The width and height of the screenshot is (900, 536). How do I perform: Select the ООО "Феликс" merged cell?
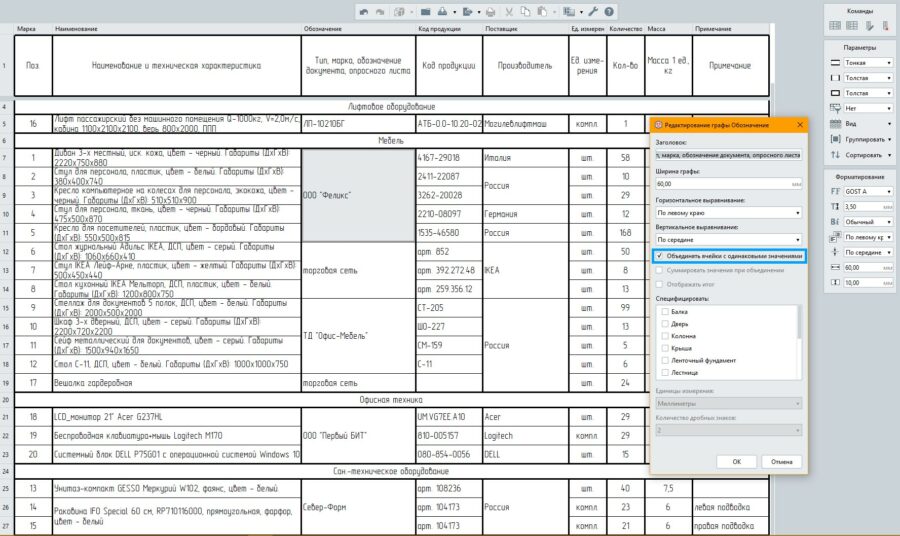(x=358, y=195)
